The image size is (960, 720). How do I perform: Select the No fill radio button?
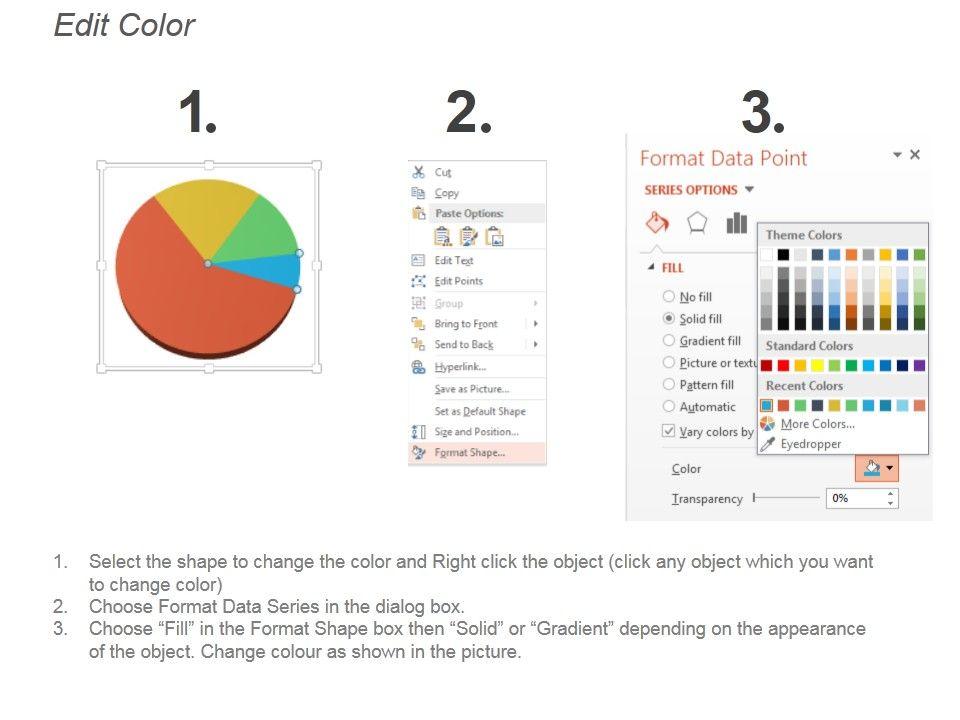click(669, 297)
